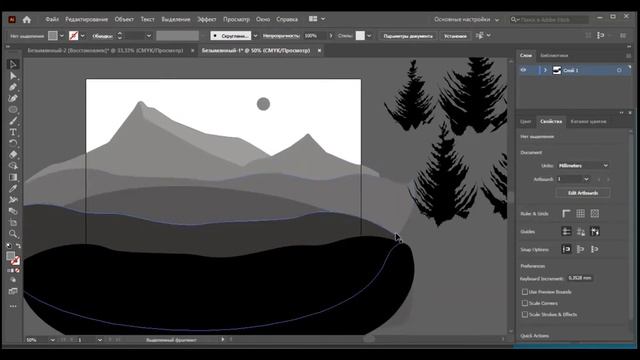This screenshot has width=640, height=360.
Task: Select the Curvature tool
Action: (13, 98)
